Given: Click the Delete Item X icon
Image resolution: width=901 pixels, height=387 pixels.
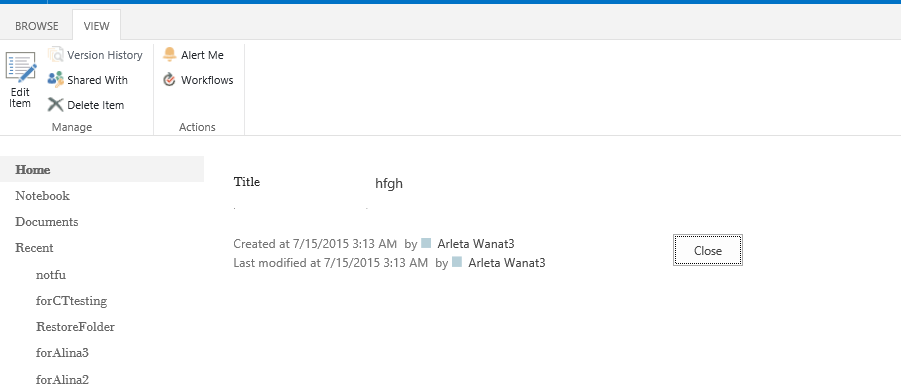Looking at the screenshot, I should click(x=55, y=105).
